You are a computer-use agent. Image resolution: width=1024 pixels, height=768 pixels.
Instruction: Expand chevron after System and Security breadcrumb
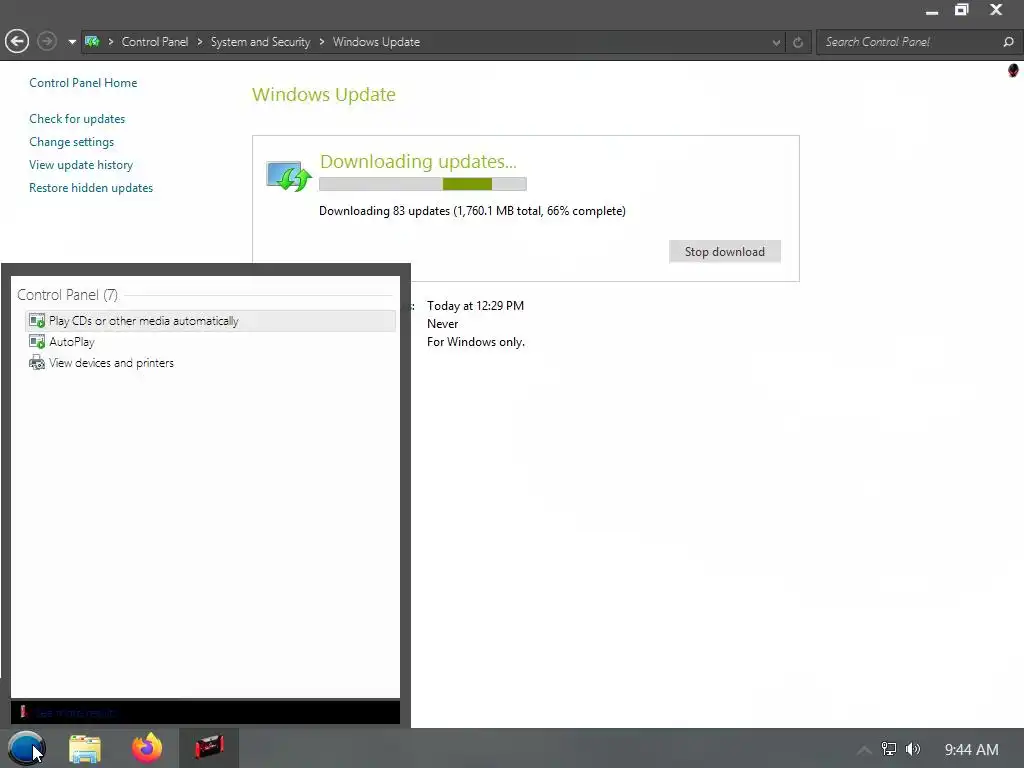321,42
